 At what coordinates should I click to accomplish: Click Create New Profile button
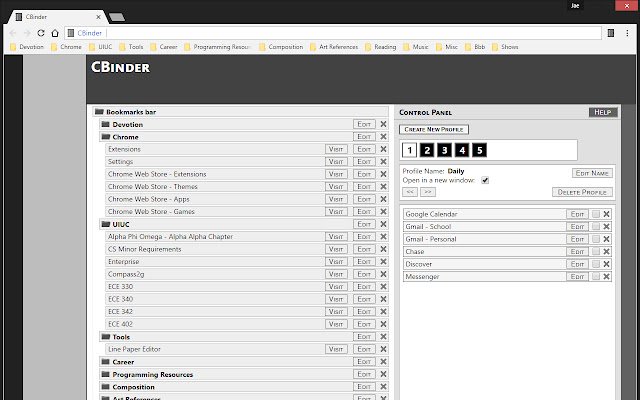point(434,129)
